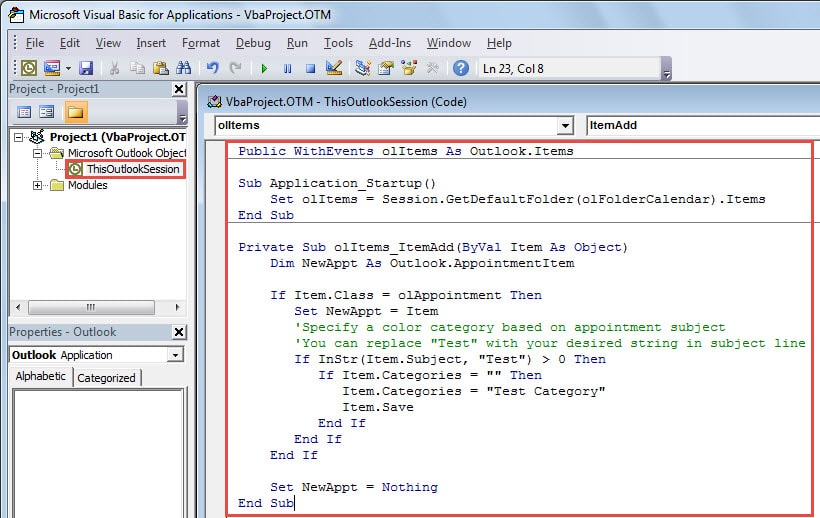The height and width of the screenshot is (518, 820).
Task: Select Project1 (VbaProject.OTM) root node
Action: 117,137
